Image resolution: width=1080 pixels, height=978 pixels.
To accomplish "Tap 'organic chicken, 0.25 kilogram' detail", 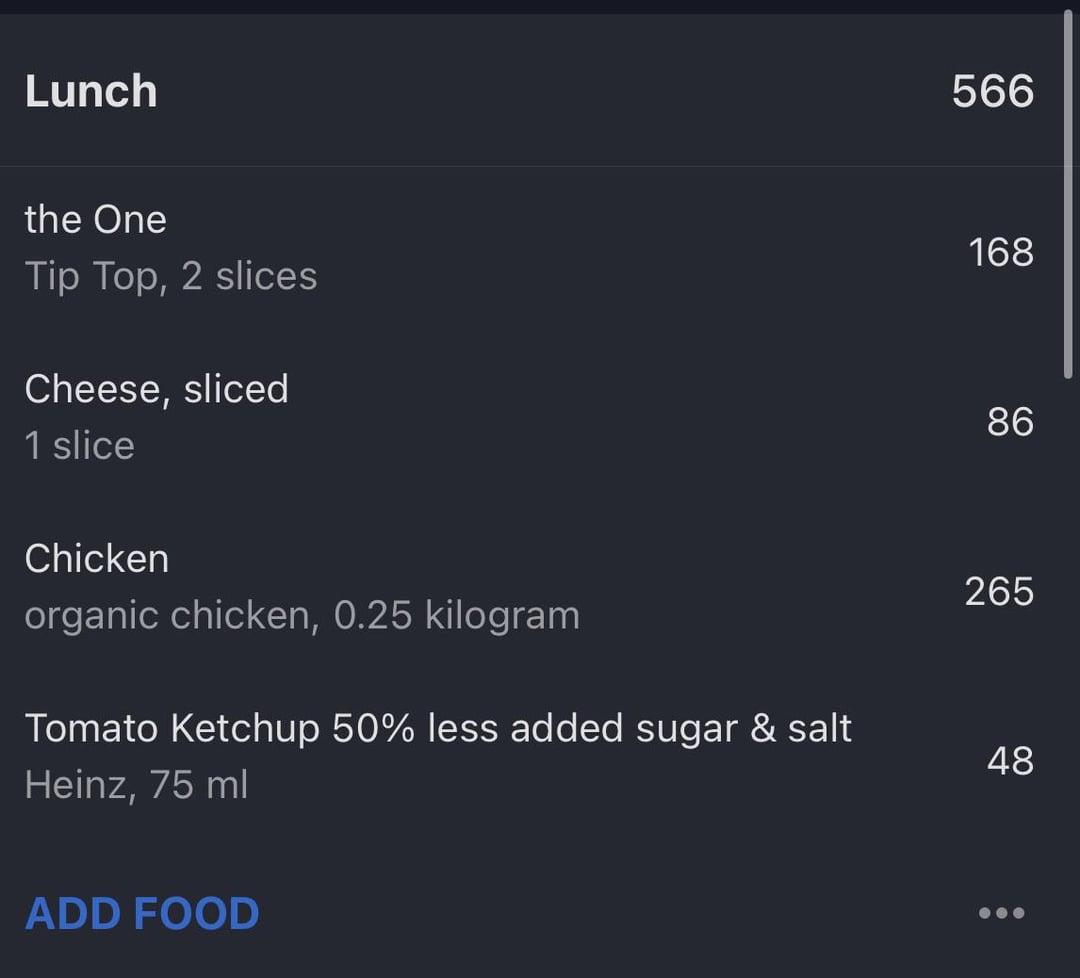I will [302, 616].
